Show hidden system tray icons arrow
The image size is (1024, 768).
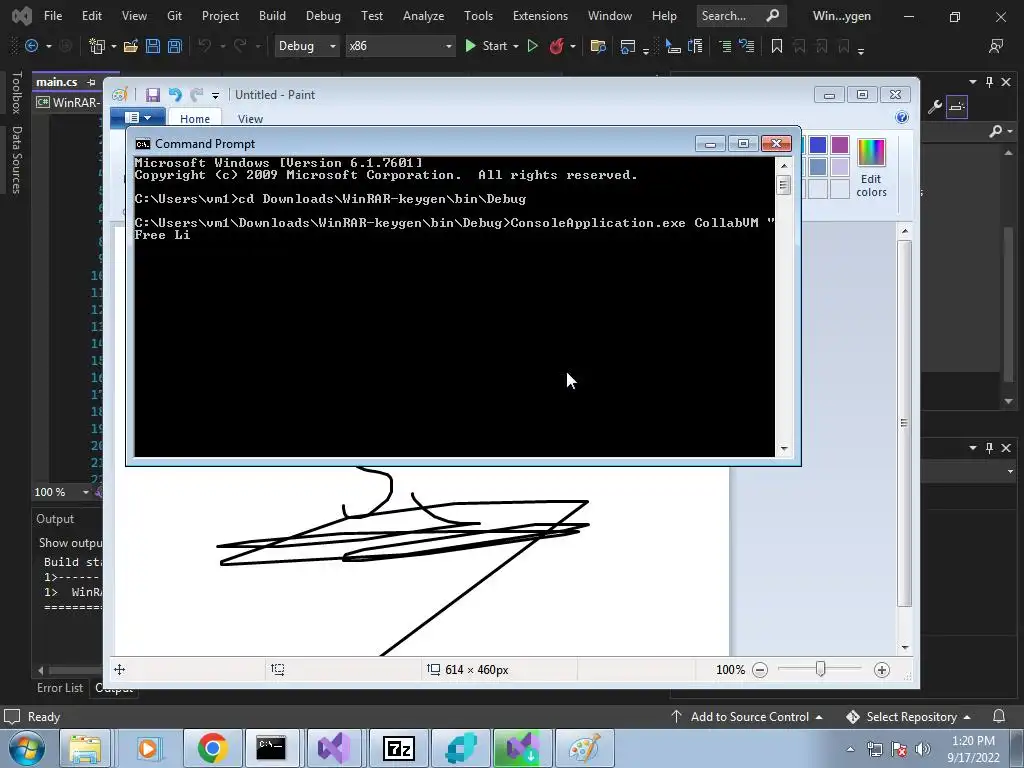pos(850,749)
